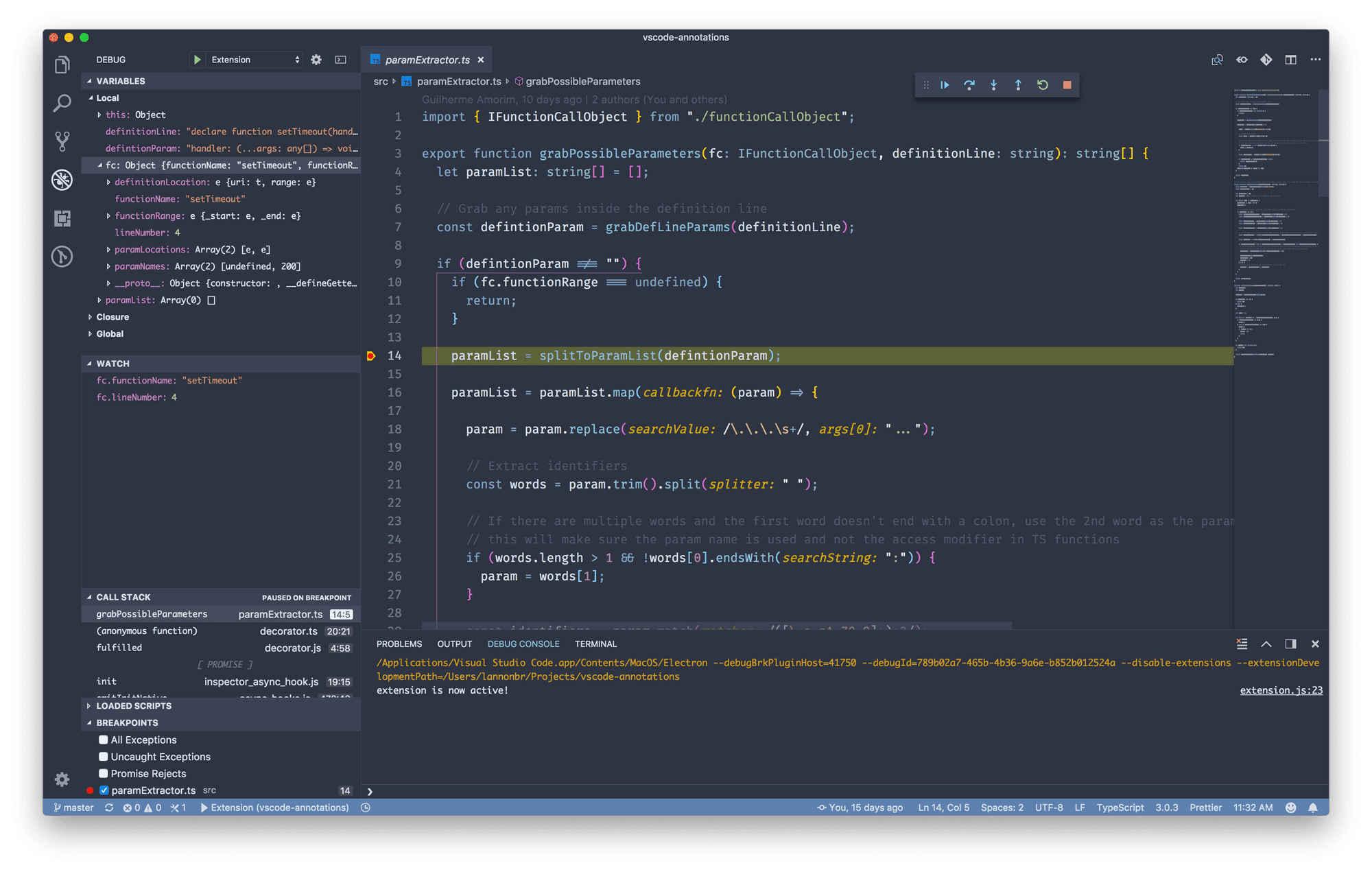Open the Extensions sidebar view
The height and width of the screenshot is (872, 1372).
click(x=62, y=219)
